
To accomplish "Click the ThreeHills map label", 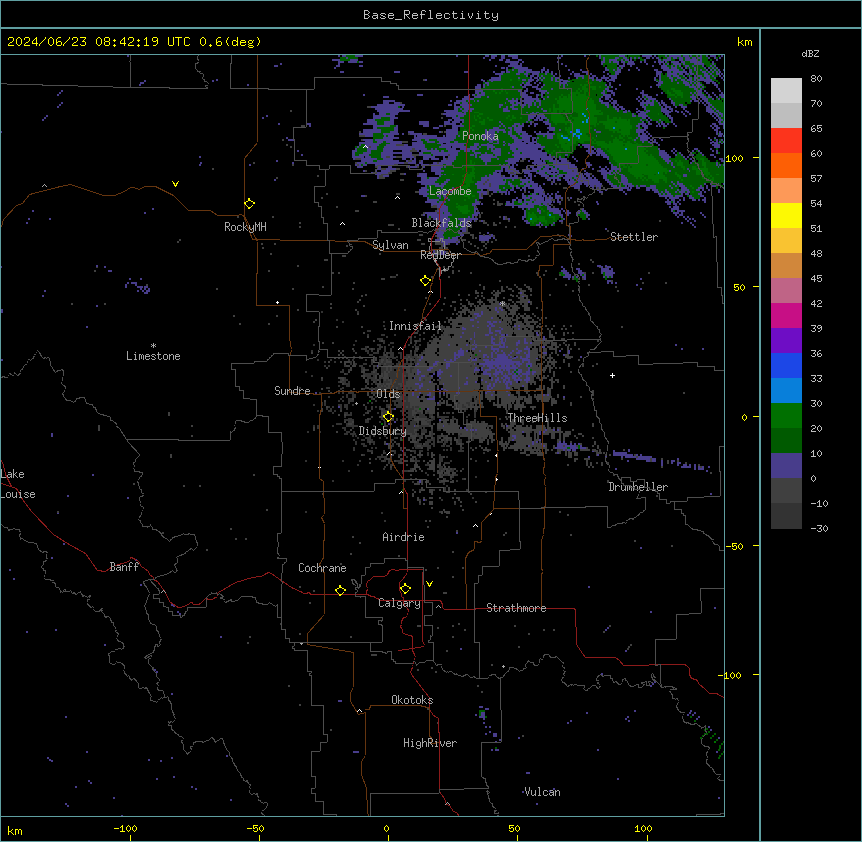I will point(537,418).
